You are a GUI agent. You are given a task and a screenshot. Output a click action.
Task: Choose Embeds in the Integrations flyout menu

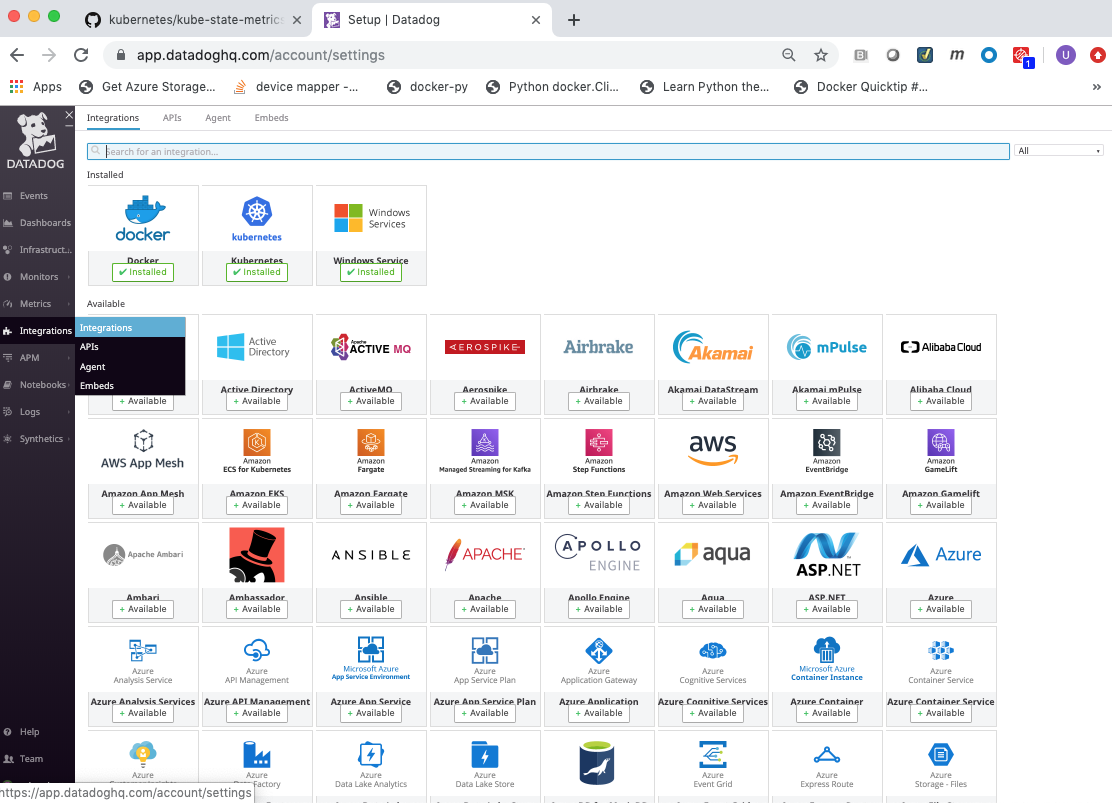pos(130,386)
